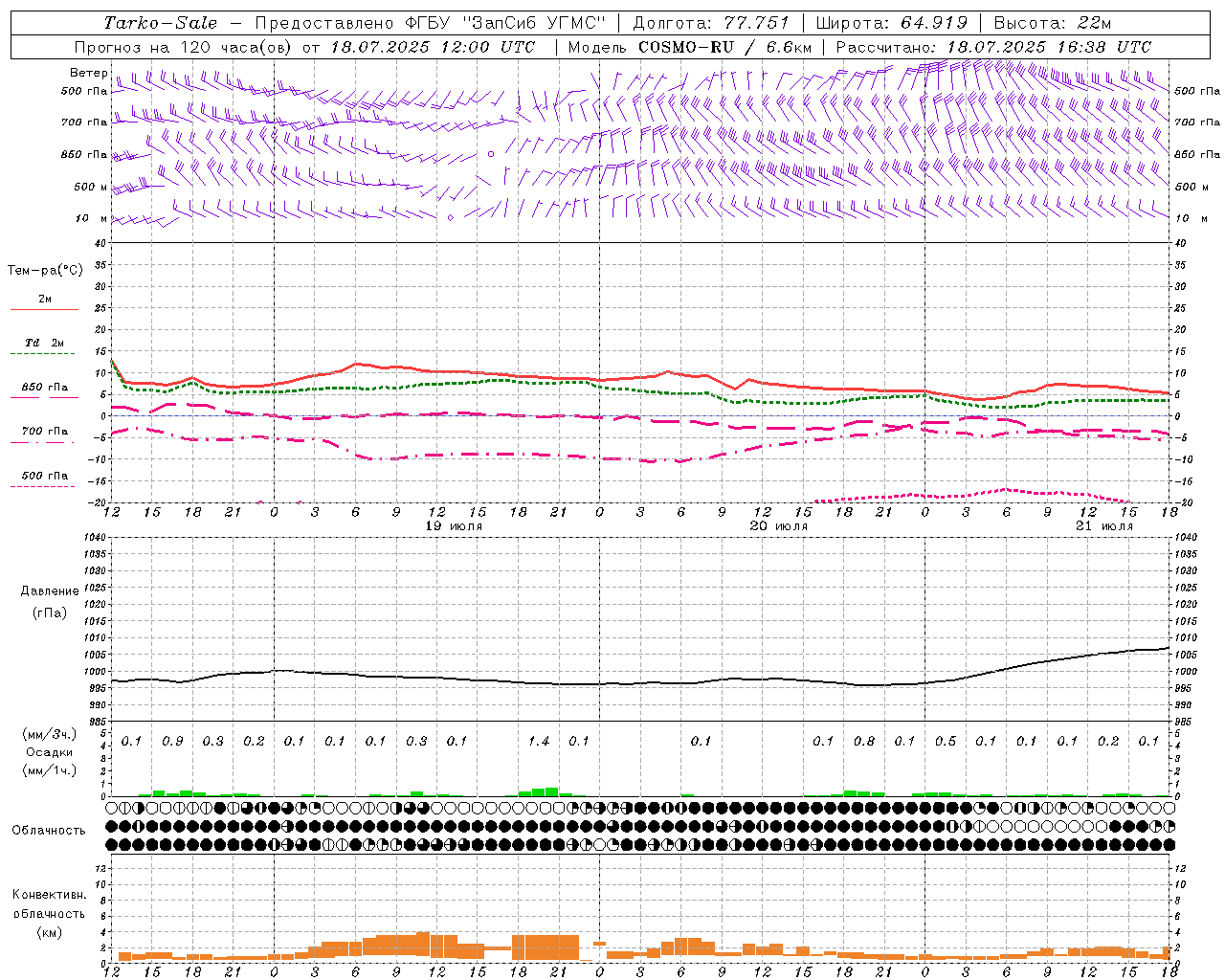1225x980 pixels.
Task: Click the 20 июля date label
Action: (x=779, y=526)
